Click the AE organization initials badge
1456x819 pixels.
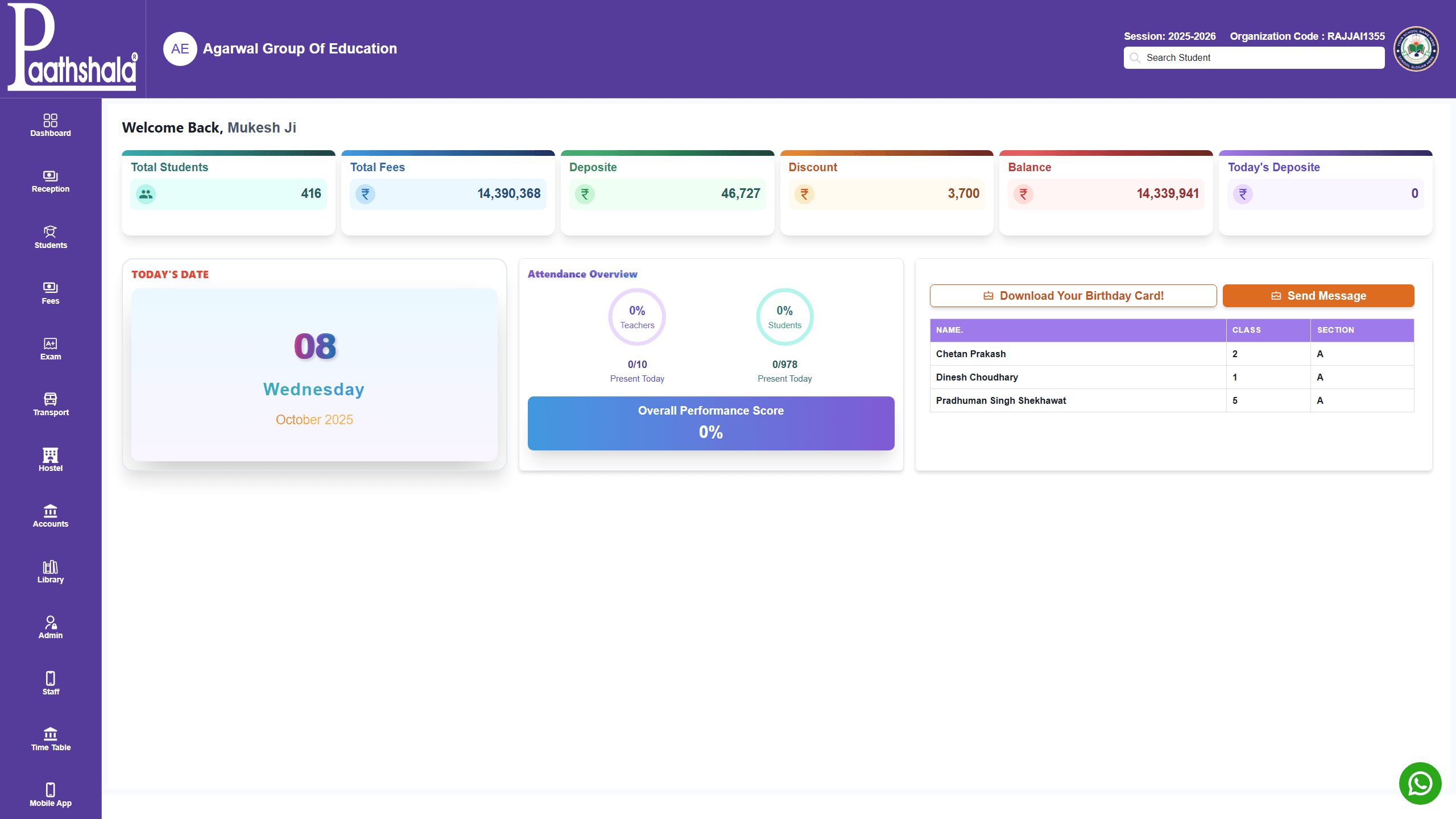[x=180, y=49]
